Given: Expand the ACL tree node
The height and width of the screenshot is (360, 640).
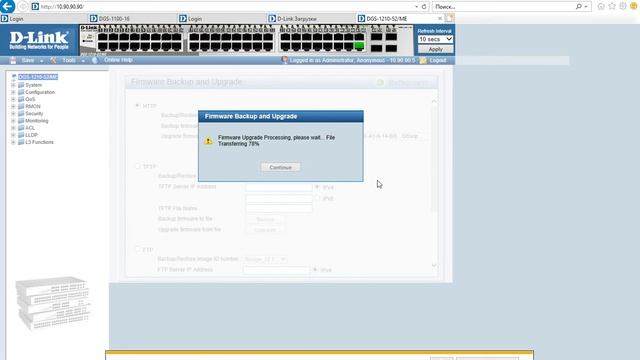Looking at the screenshot, I should 13,128.
